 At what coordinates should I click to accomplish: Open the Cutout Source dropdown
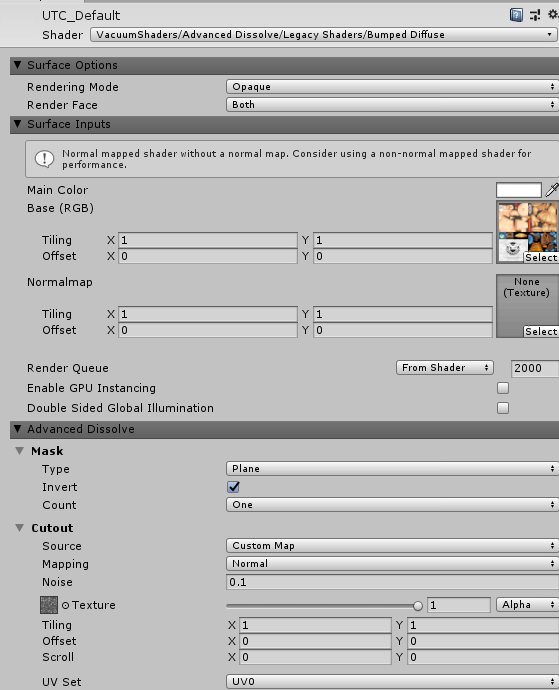pyautogui.click(x=392, y=546)
